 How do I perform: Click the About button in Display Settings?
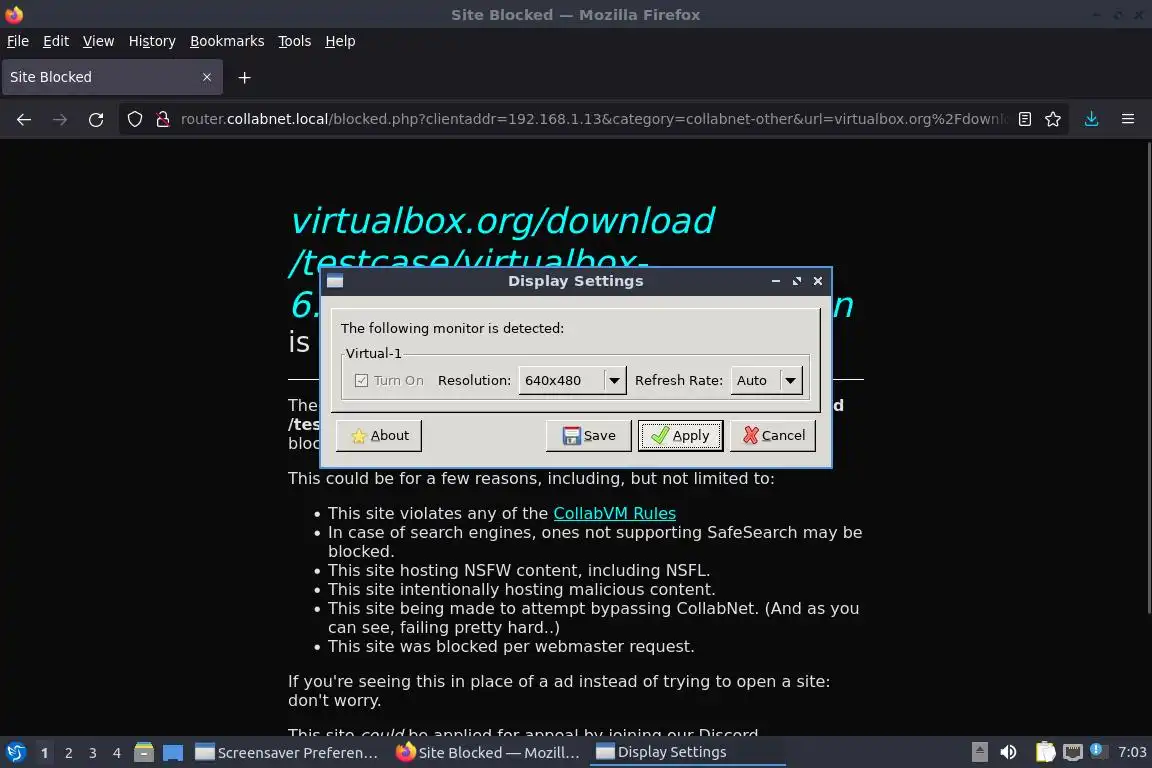point(378,436)
